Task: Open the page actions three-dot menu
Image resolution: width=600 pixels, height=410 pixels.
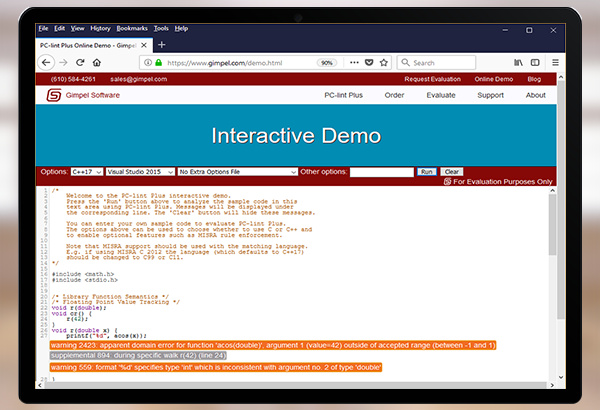Action: 354,62
